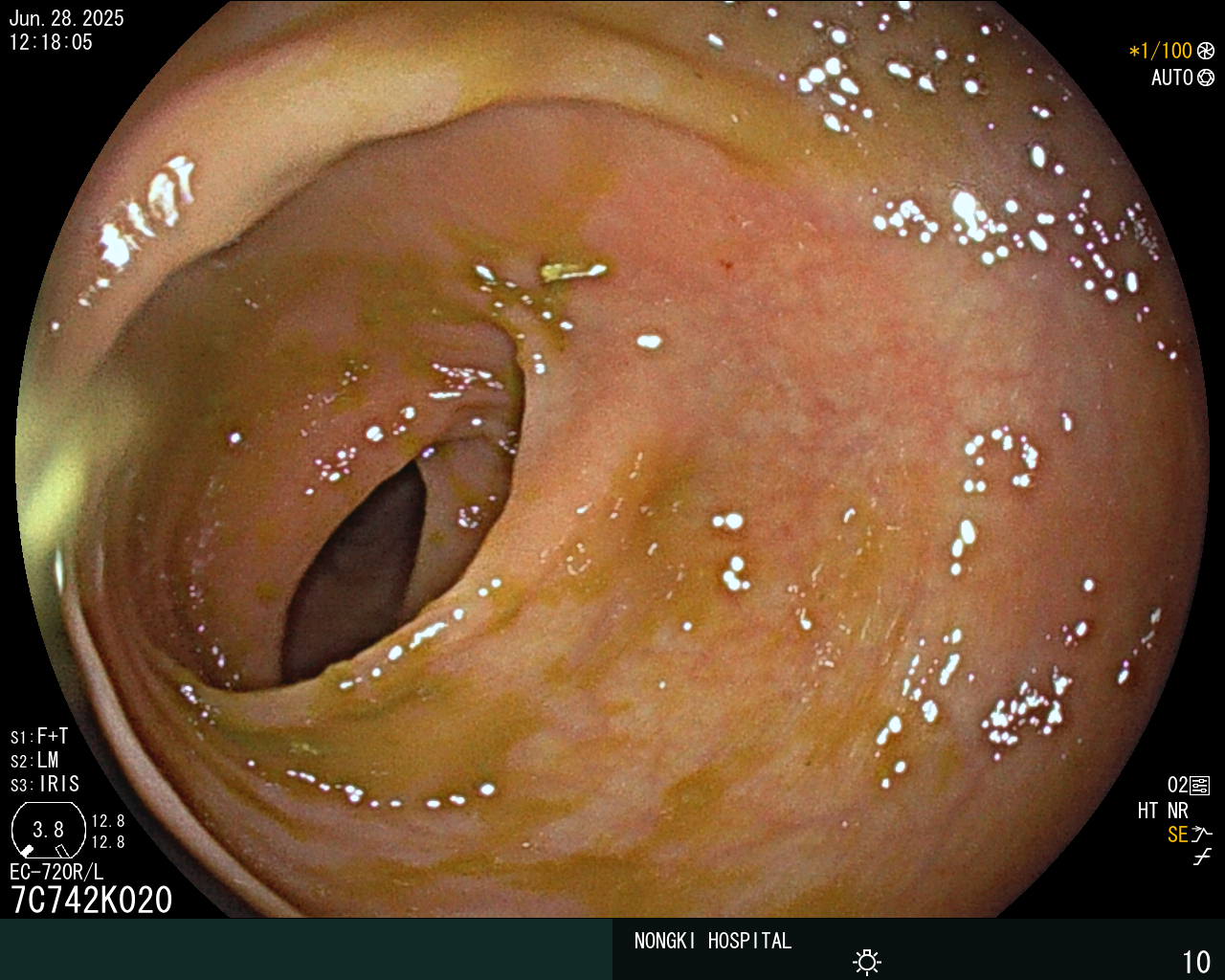Screen dimensions: 1225x980
Task: Click the S1: F+T switch assignment
Action: pyautogui.click(x=39, y=737)
